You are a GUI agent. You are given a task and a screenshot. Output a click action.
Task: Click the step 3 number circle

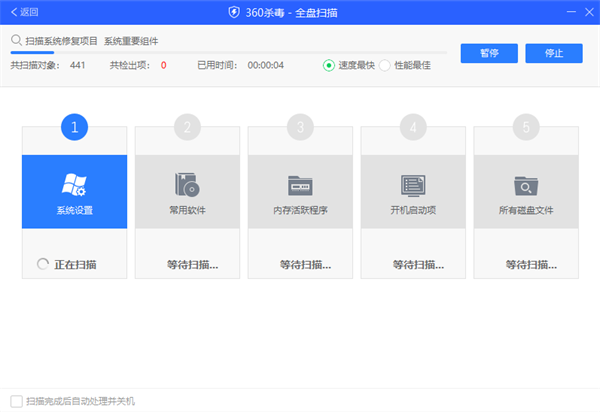[x=300, y=127]
